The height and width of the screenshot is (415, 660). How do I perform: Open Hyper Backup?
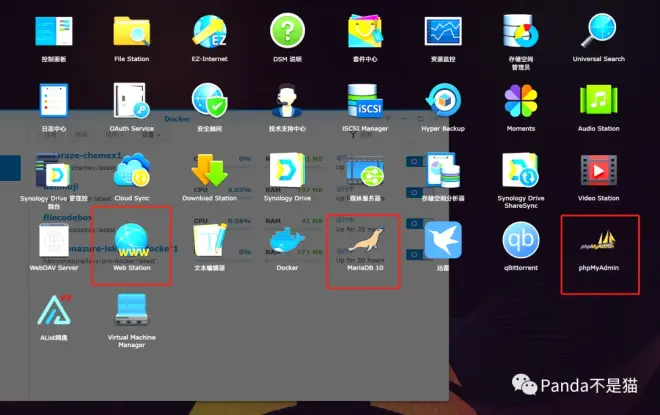[443, 100]
